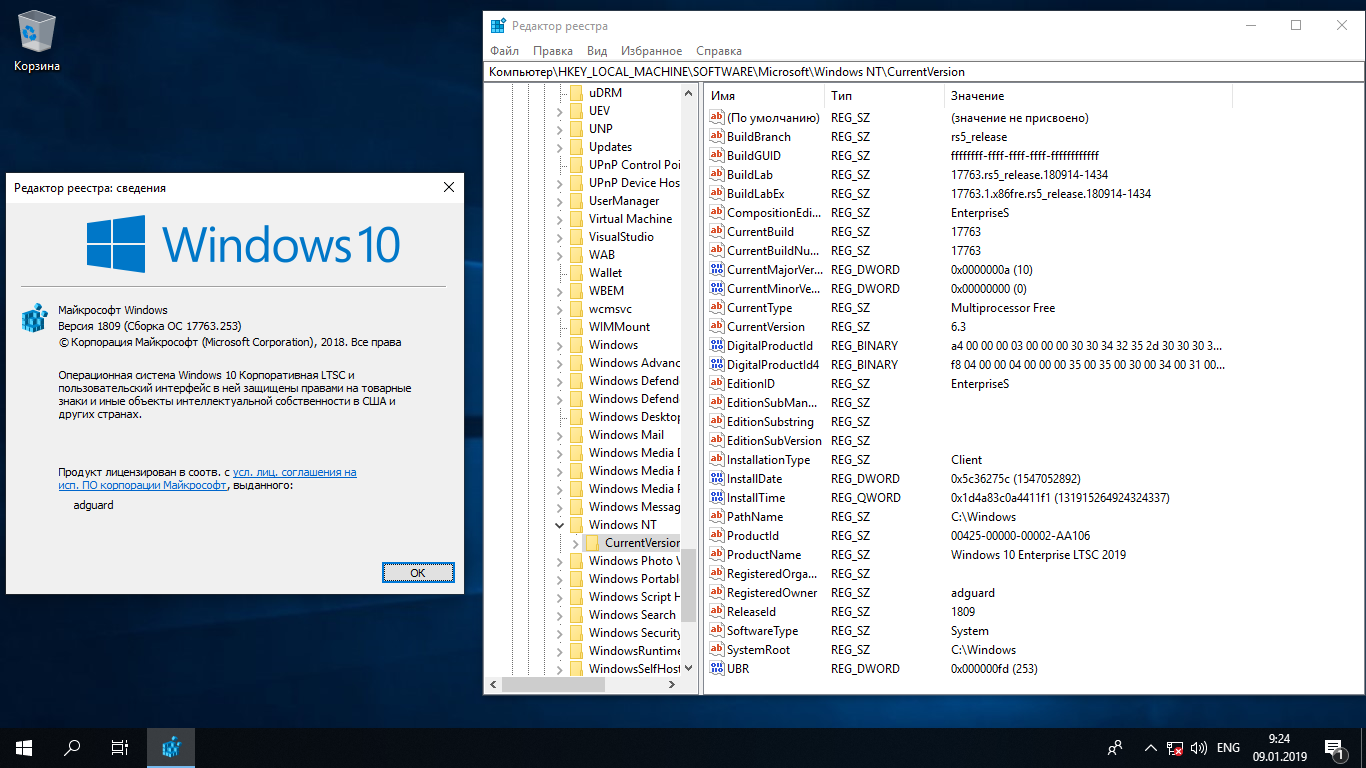Open the Recycle Bin desktop icon
Screen dimensions: 1366x768
click(x=37, y=42)
